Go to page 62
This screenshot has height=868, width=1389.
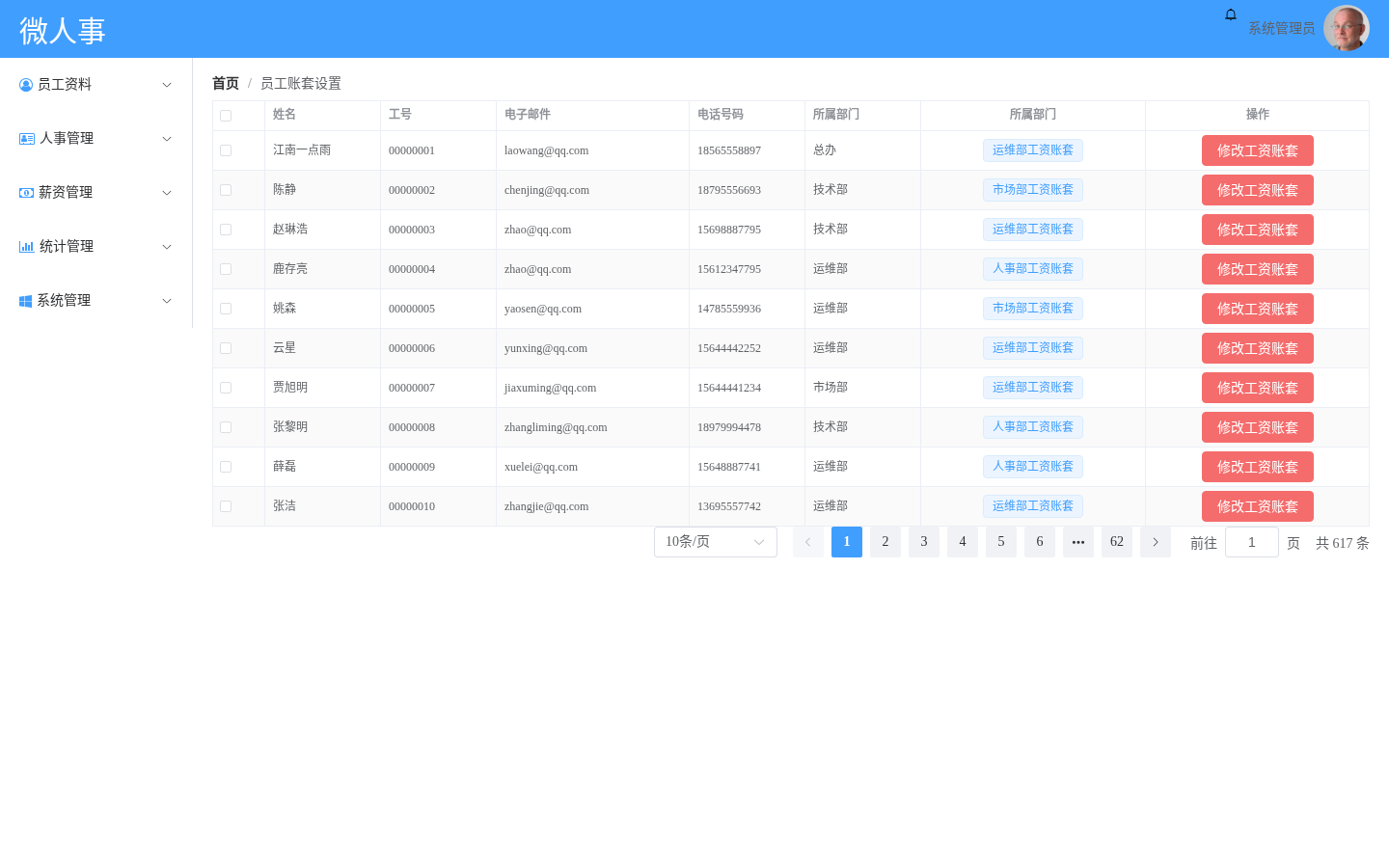[1117, 542]
